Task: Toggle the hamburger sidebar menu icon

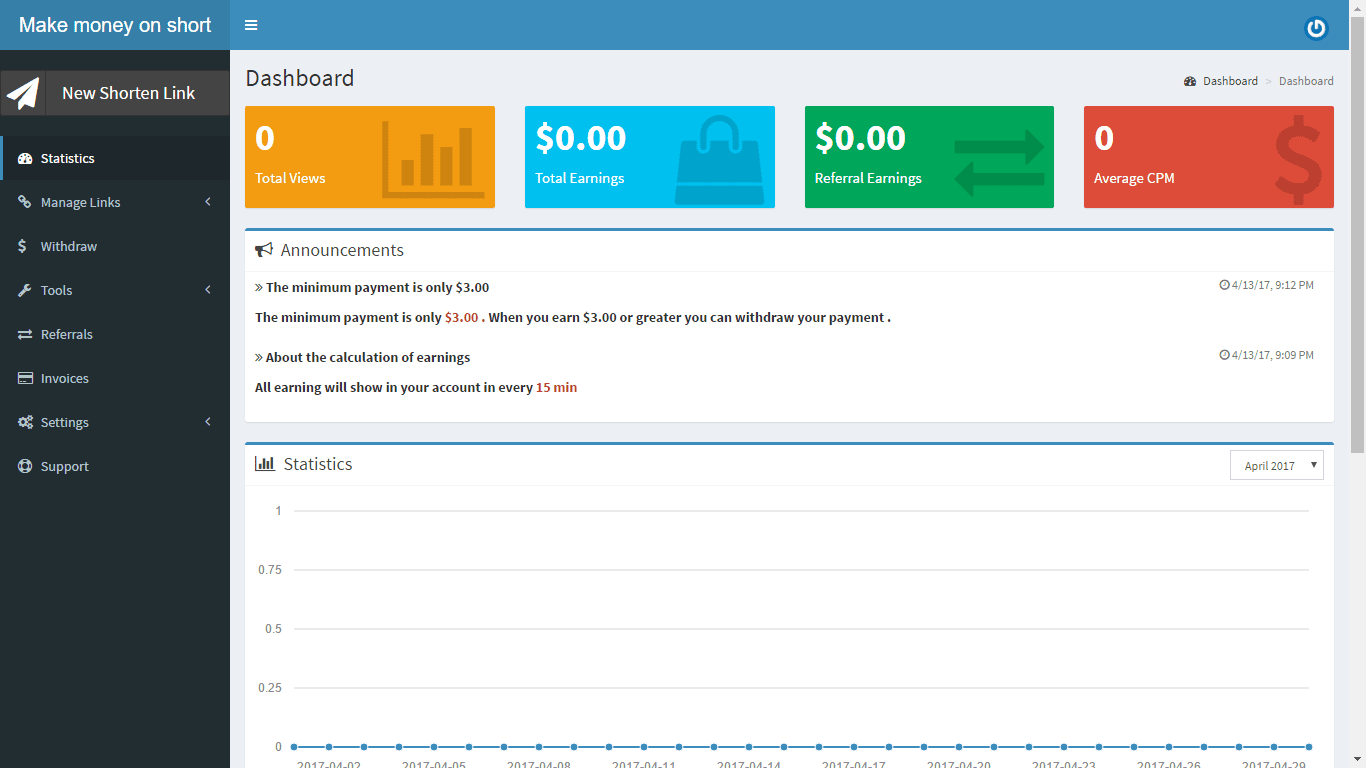Action: tap(251, 25)
